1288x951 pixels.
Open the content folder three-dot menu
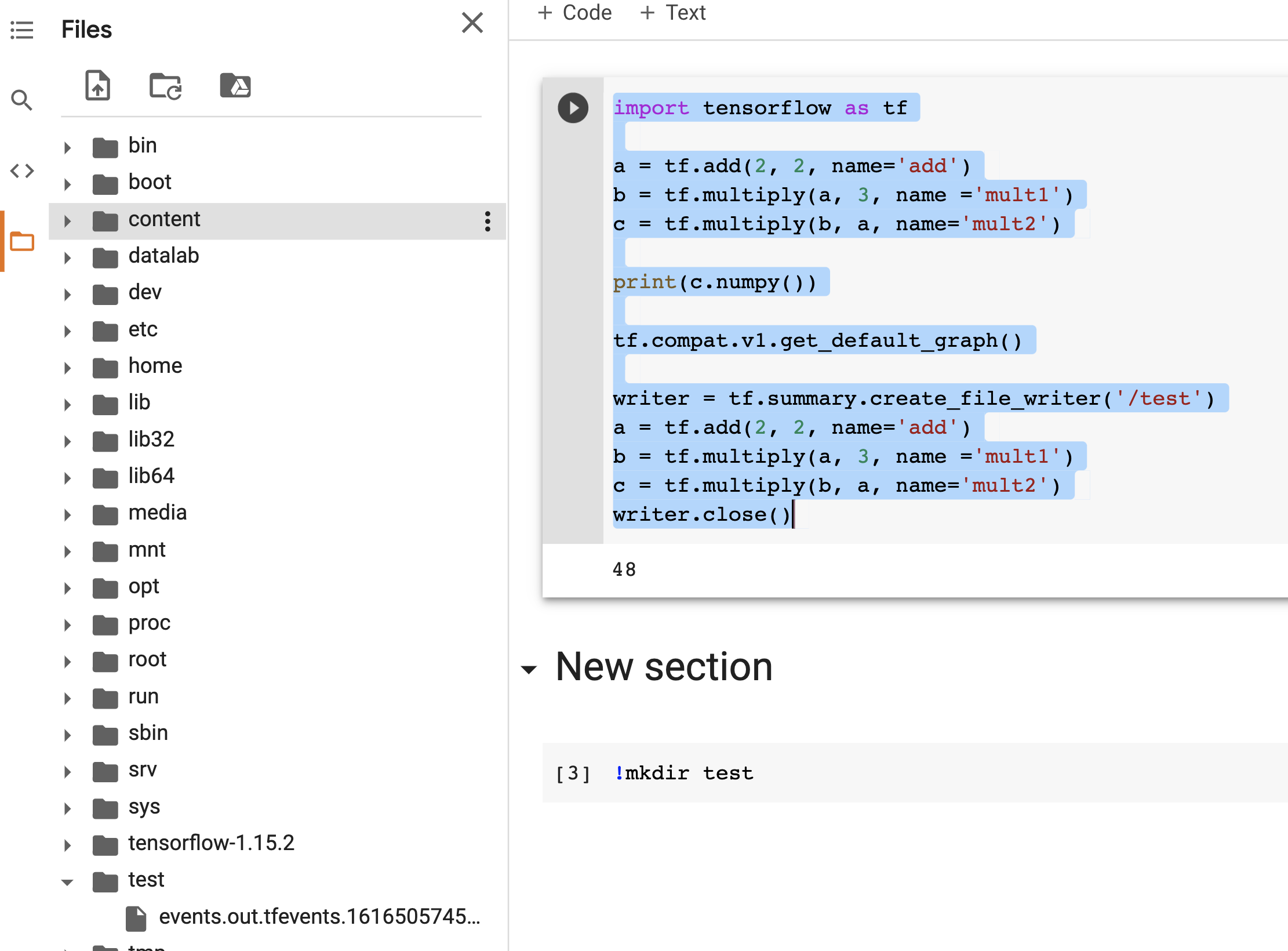click(487, 221)
